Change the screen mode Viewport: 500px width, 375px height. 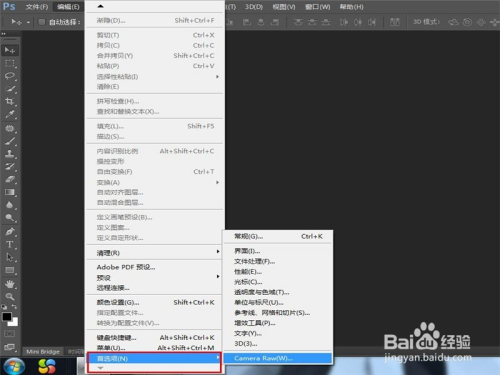tap(10, 347)
